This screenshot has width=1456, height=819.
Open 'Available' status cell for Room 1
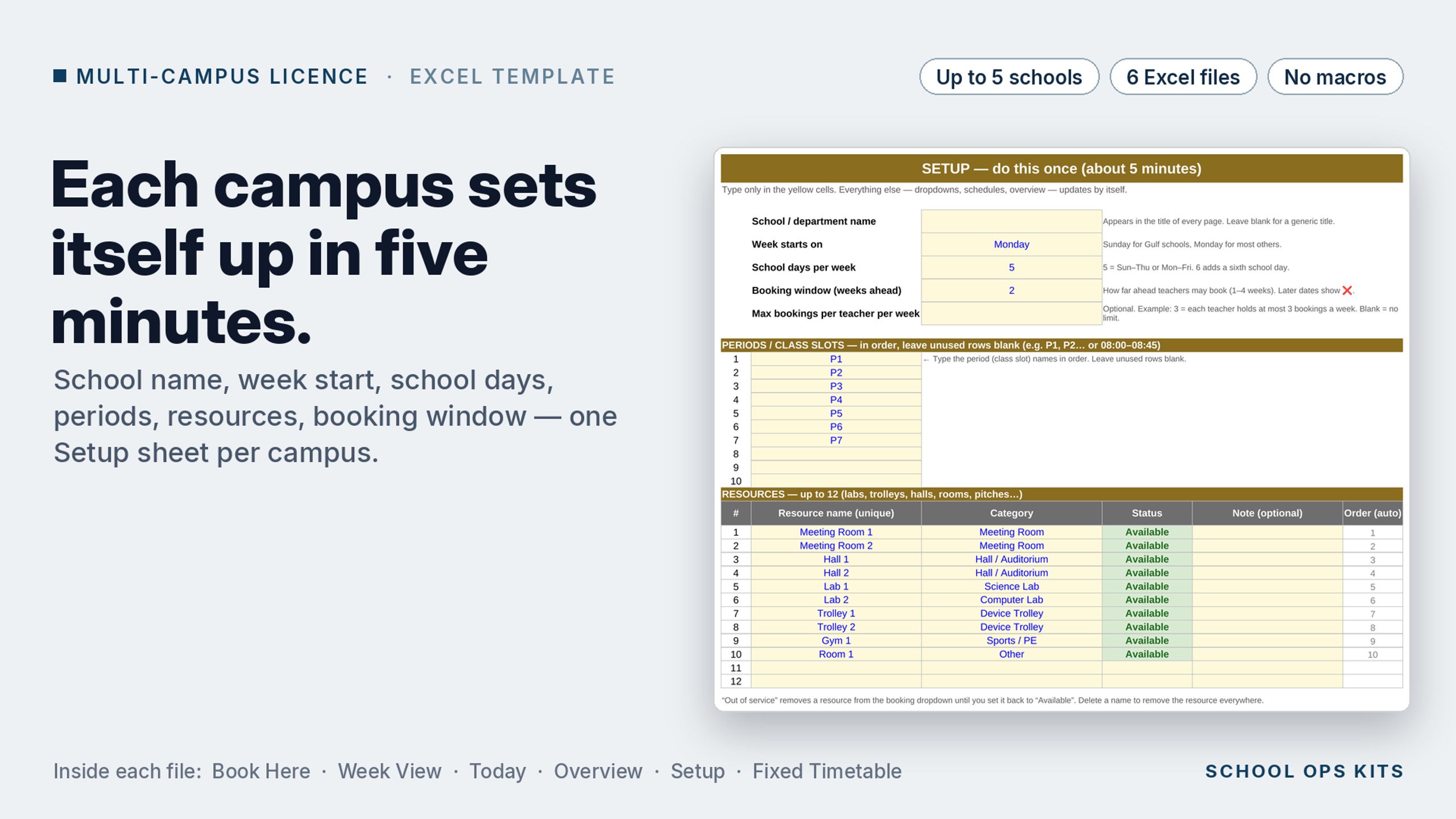coord(1147,654)
